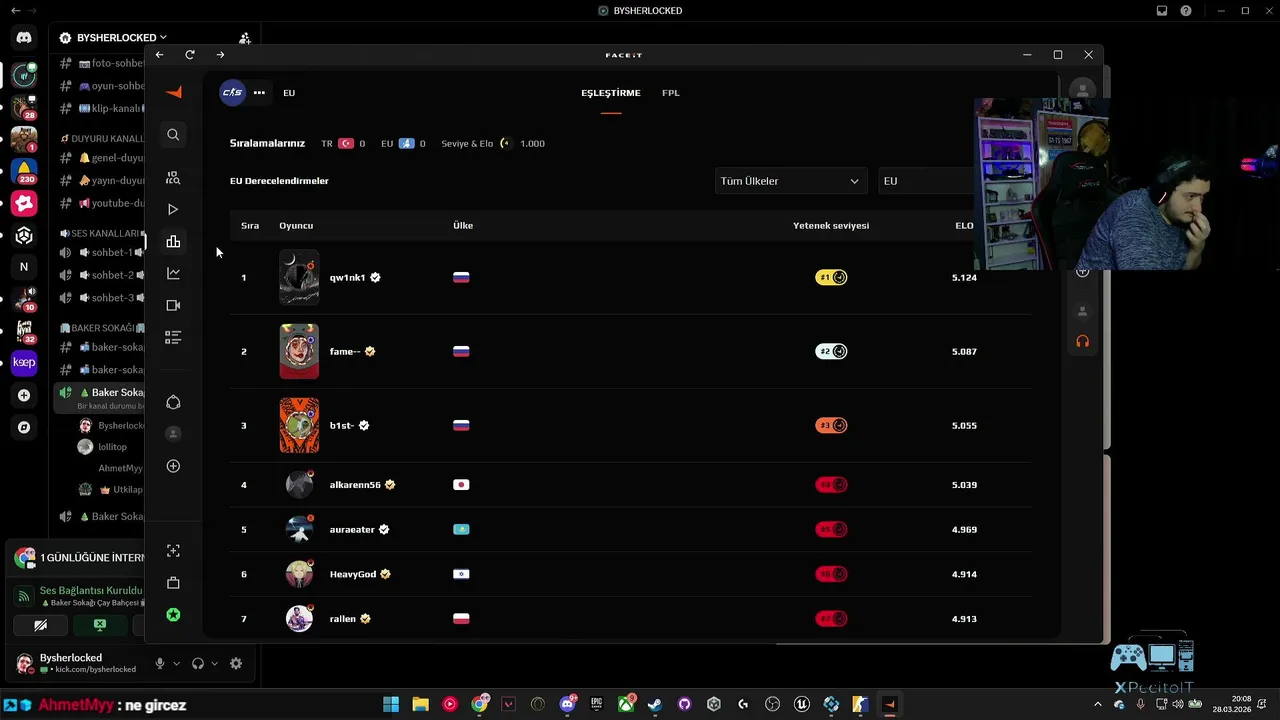Click the Keep server icon in Discord
The width and height of the screenshot is (1280, 720).
pyautogui.click(x=24, y=362)
